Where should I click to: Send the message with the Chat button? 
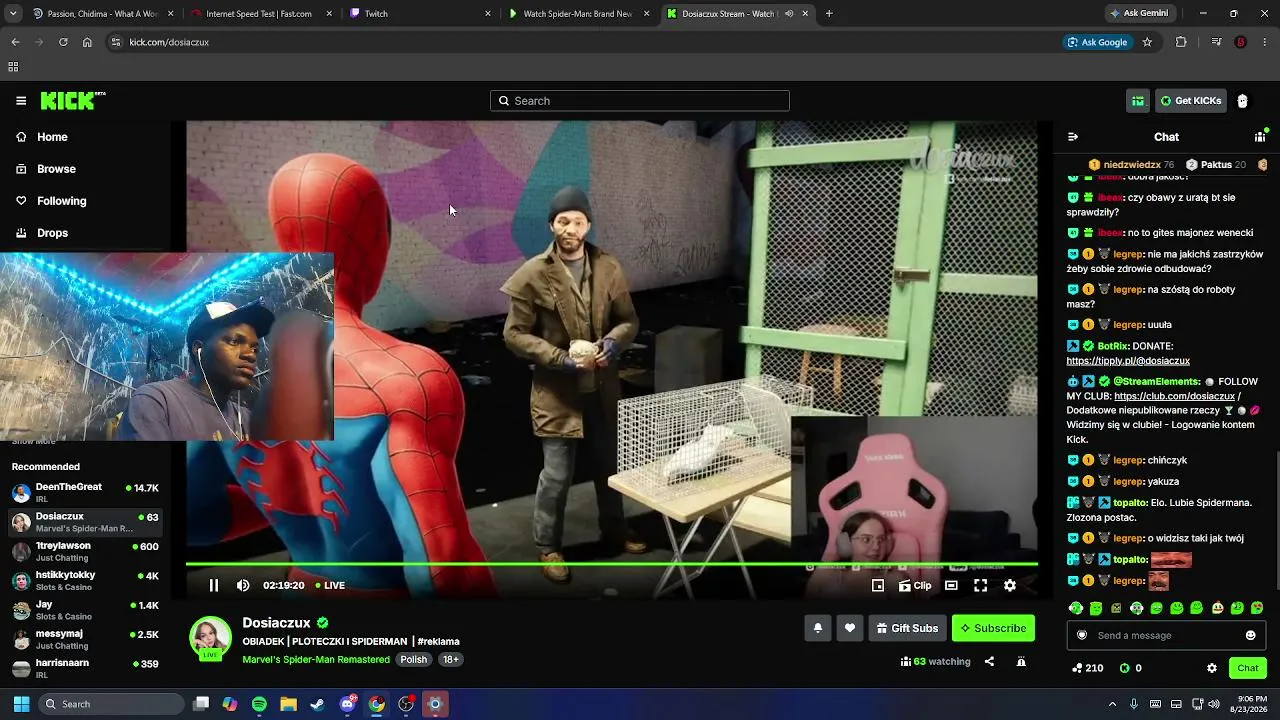click(1248, 668)
